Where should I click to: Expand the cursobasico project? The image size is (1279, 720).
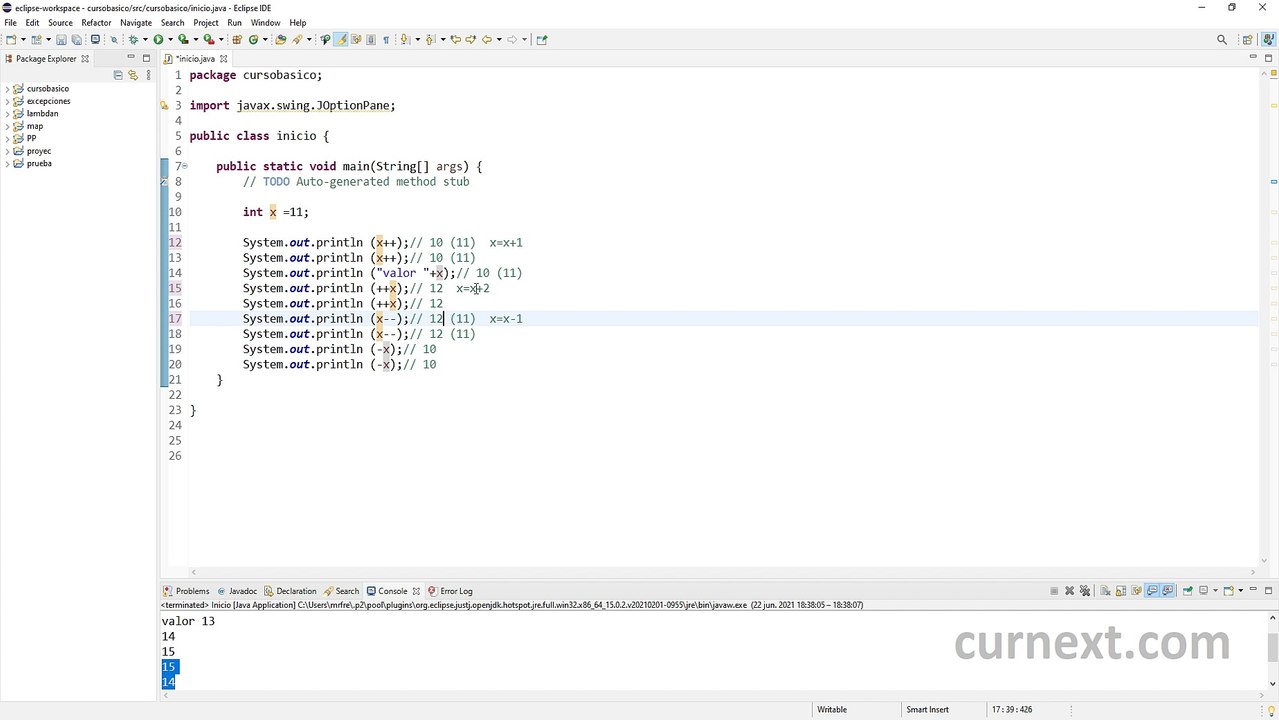point(7,89)
